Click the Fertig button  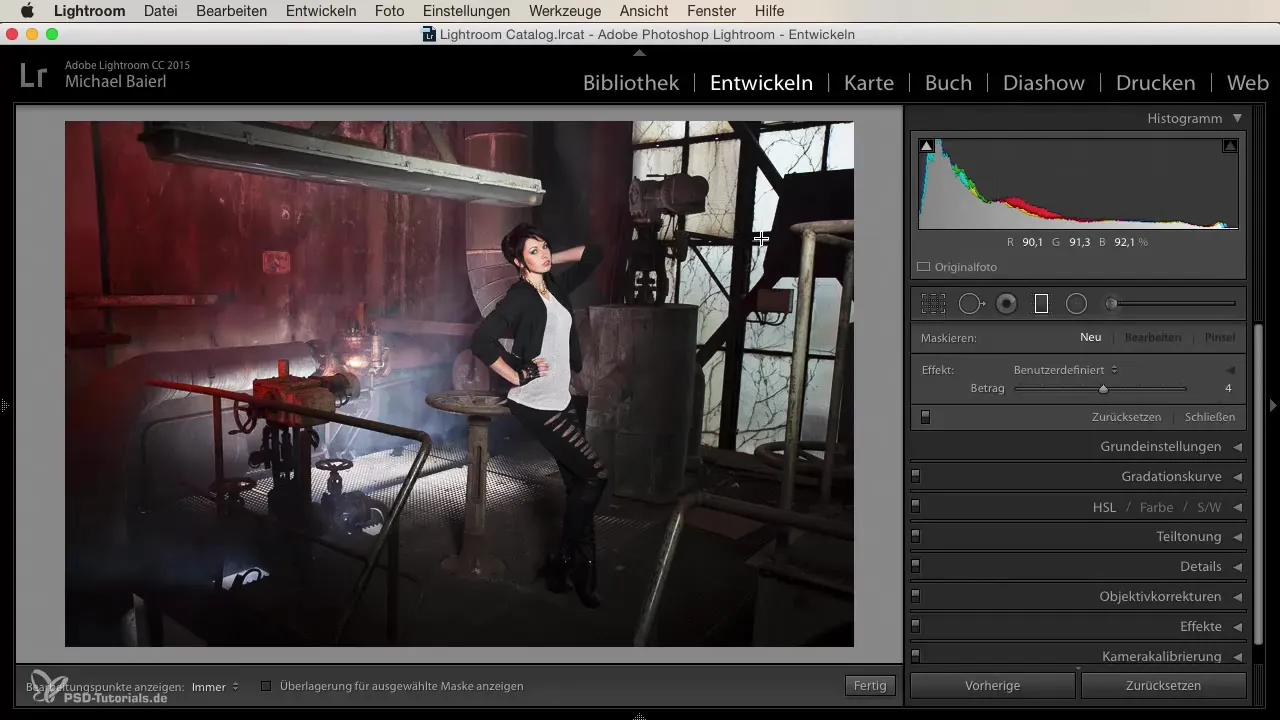tap(870, 685)
